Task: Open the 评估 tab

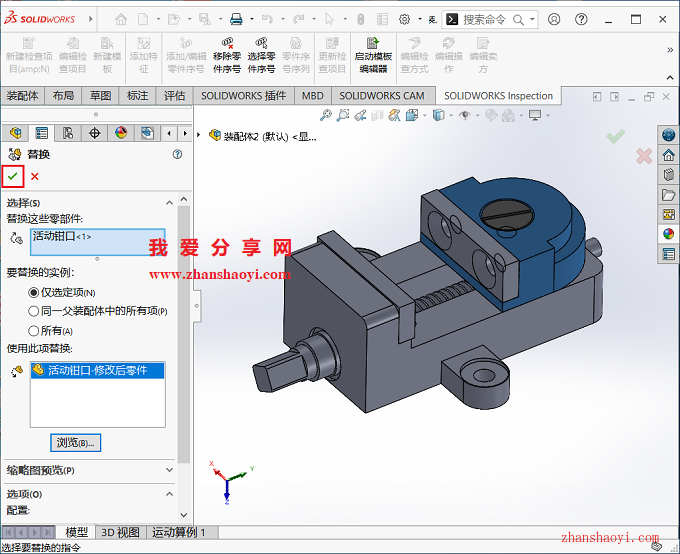Action: 174,95
